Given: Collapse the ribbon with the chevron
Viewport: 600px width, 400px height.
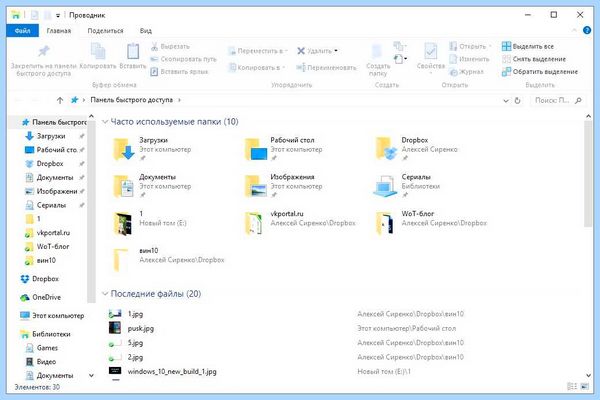Looking at the screenshot, I should click(x=574, y=30).
